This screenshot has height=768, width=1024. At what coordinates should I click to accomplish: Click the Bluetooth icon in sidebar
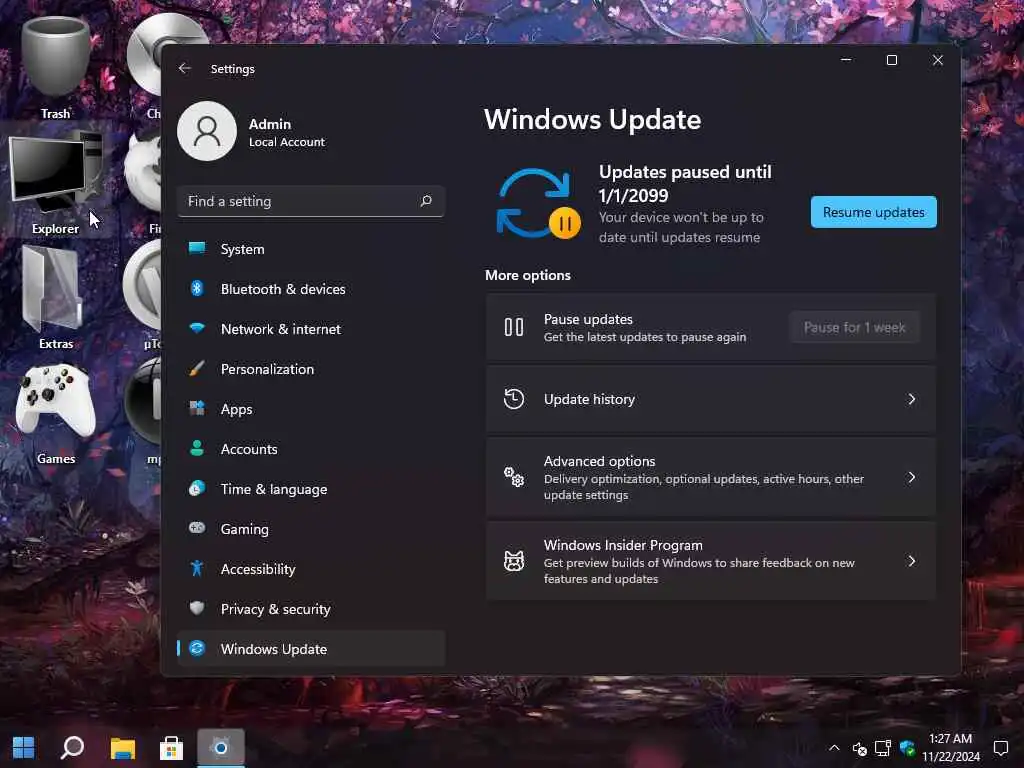(197, 289)
